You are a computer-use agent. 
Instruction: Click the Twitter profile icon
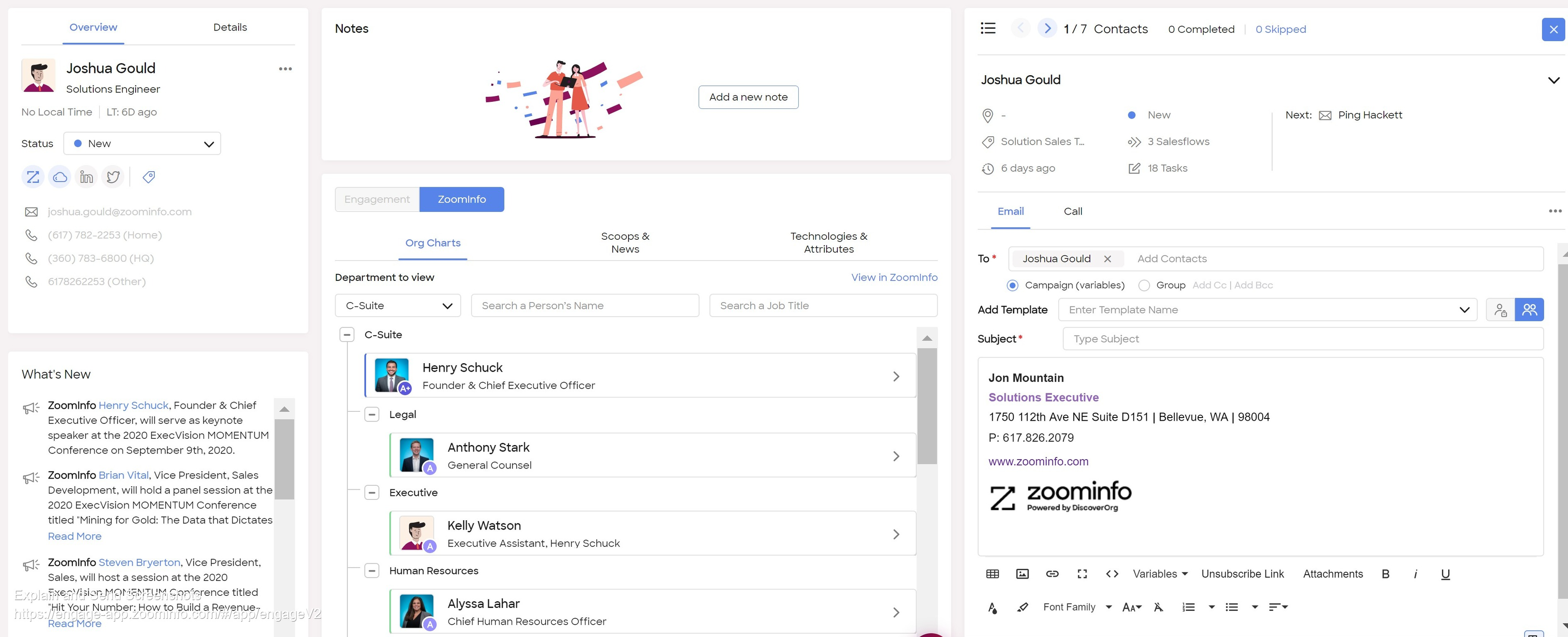[113, 177]
